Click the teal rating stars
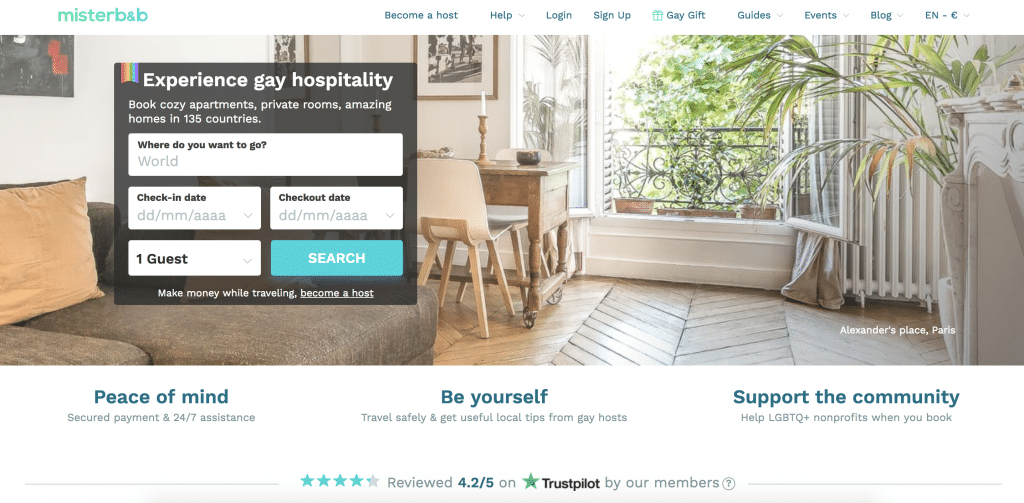Viewport: 1024px width, 503px height. click(x=340, y=481)
